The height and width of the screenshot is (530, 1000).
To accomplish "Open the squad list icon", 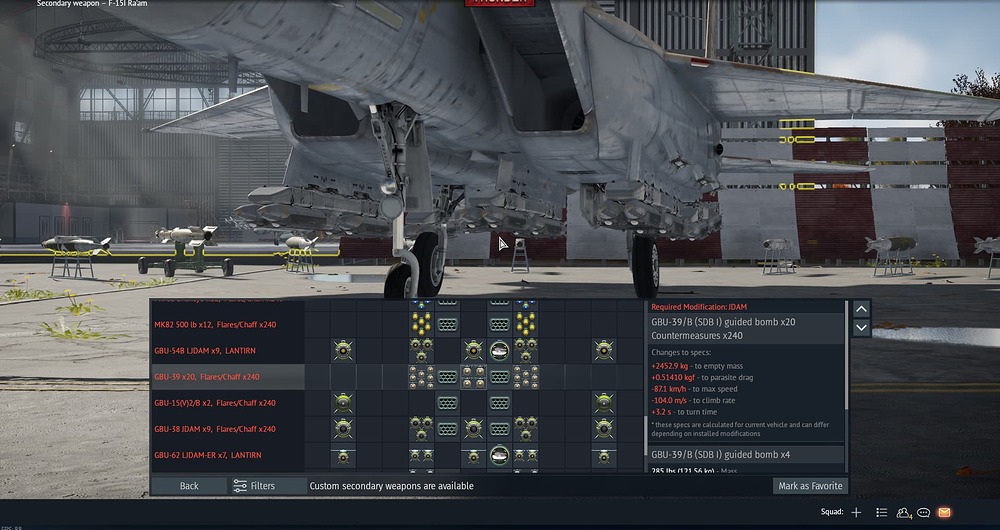I will [881, 512].
